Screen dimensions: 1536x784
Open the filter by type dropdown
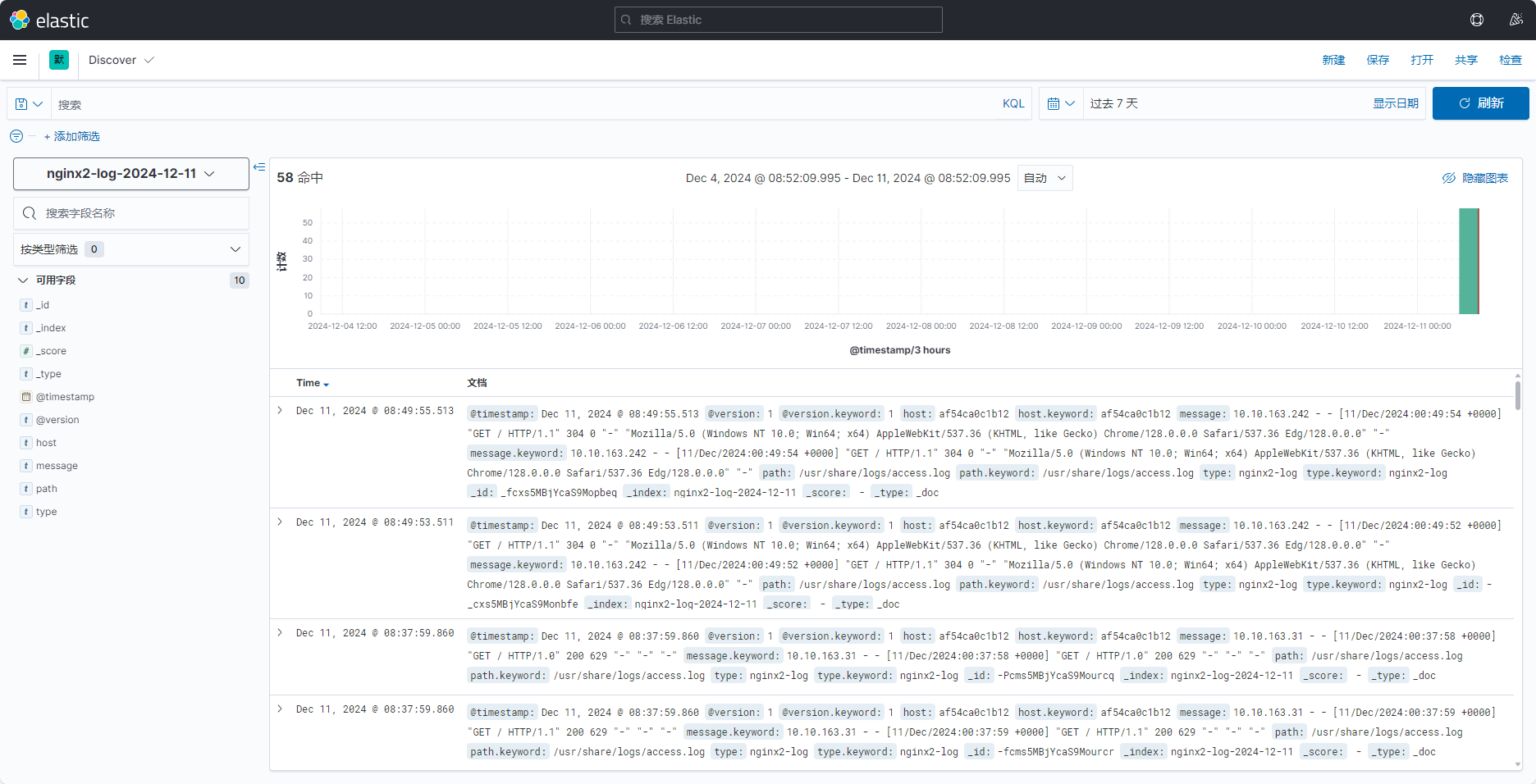click(x=131, y=249)
